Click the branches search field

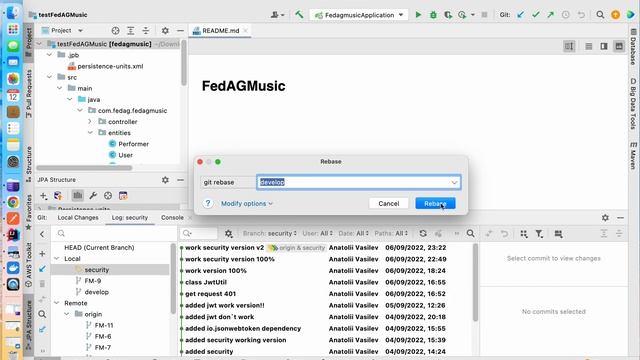(x=114, y=233)
